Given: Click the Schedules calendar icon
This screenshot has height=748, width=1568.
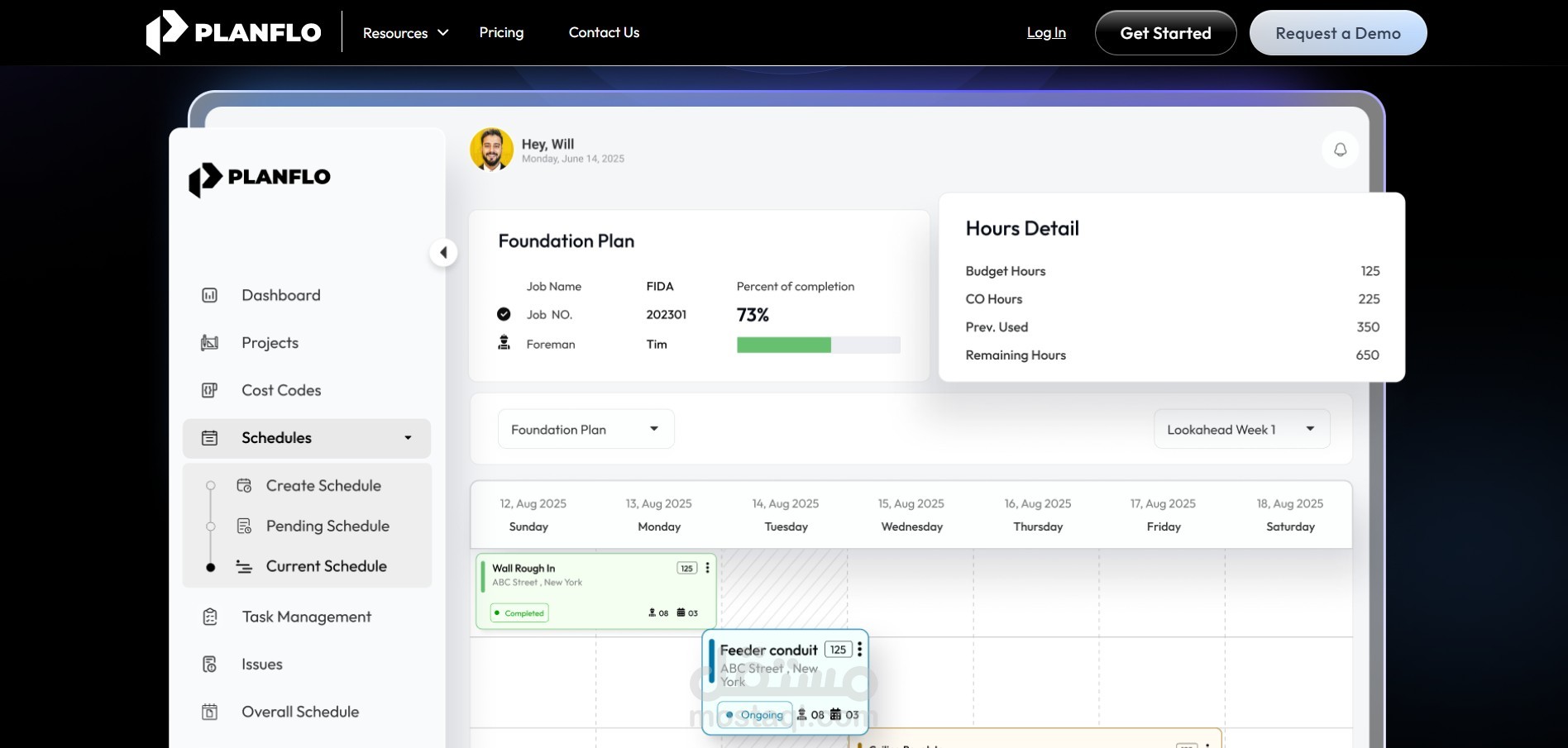Looking at the screenshot, I should tap(210, 438).
